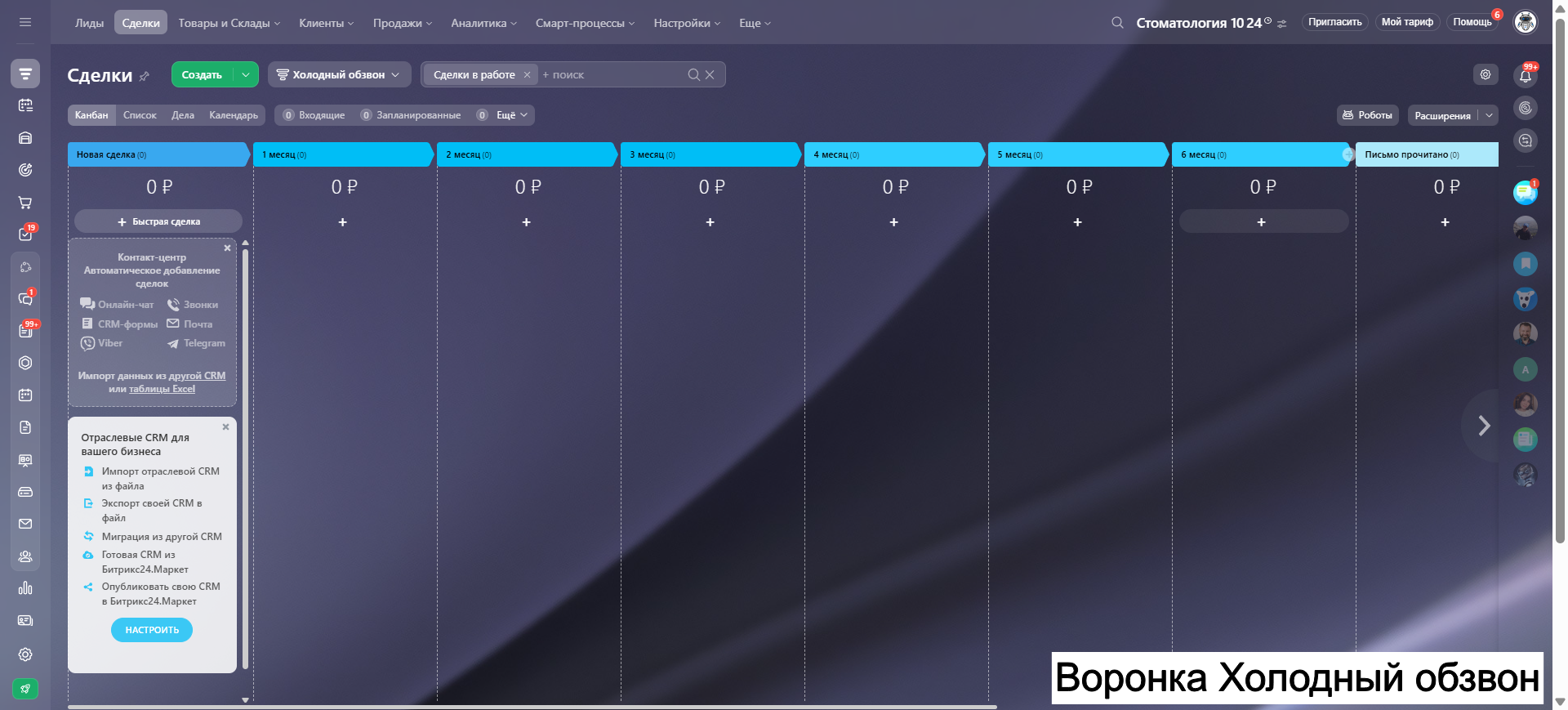1568x710 pixels.
Task: Open the bar chart icon in left sidebar
Action: (25, 588)
